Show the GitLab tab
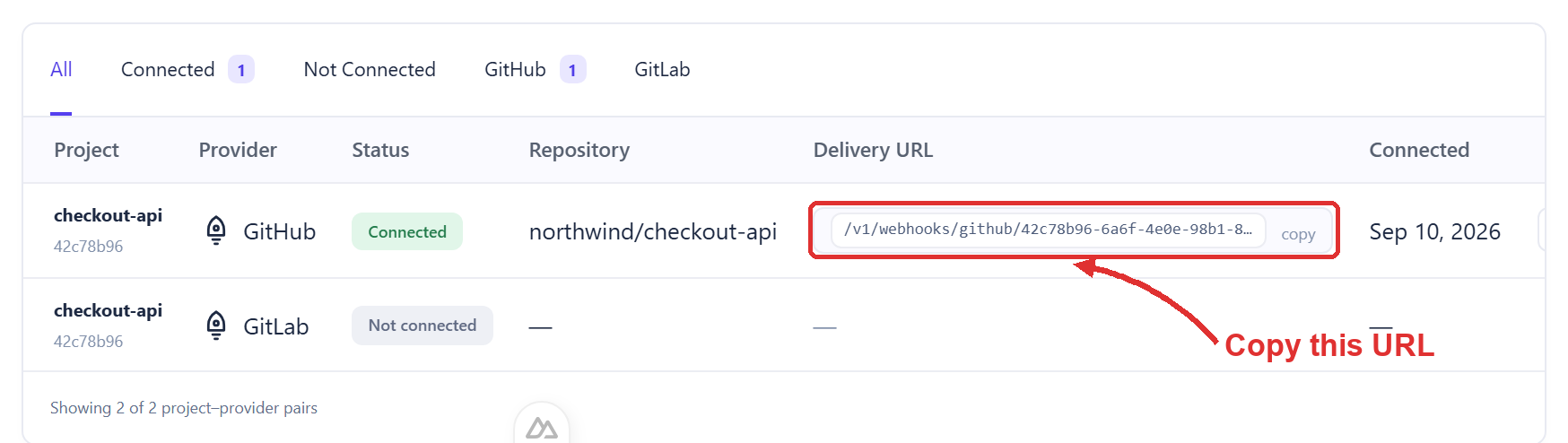Screen dimensions: 1568x443 [x=662, y=70]
